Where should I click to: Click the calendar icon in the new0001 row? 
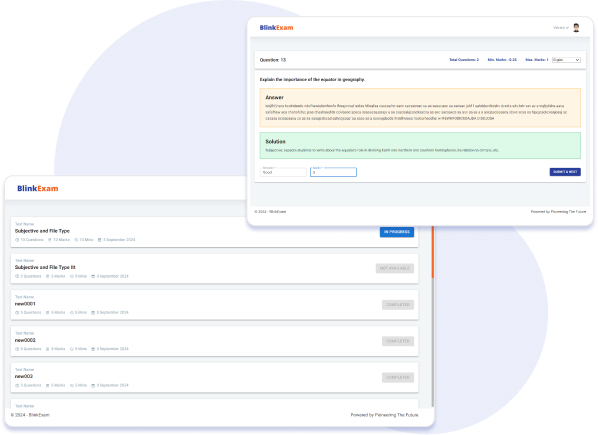pyautogui.click(x=93, y=313)
